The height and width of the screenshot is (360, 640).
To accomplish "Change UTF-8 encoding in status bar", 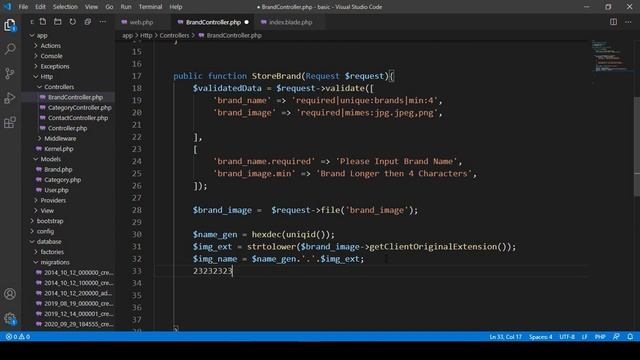I will (x=567, y=337).
